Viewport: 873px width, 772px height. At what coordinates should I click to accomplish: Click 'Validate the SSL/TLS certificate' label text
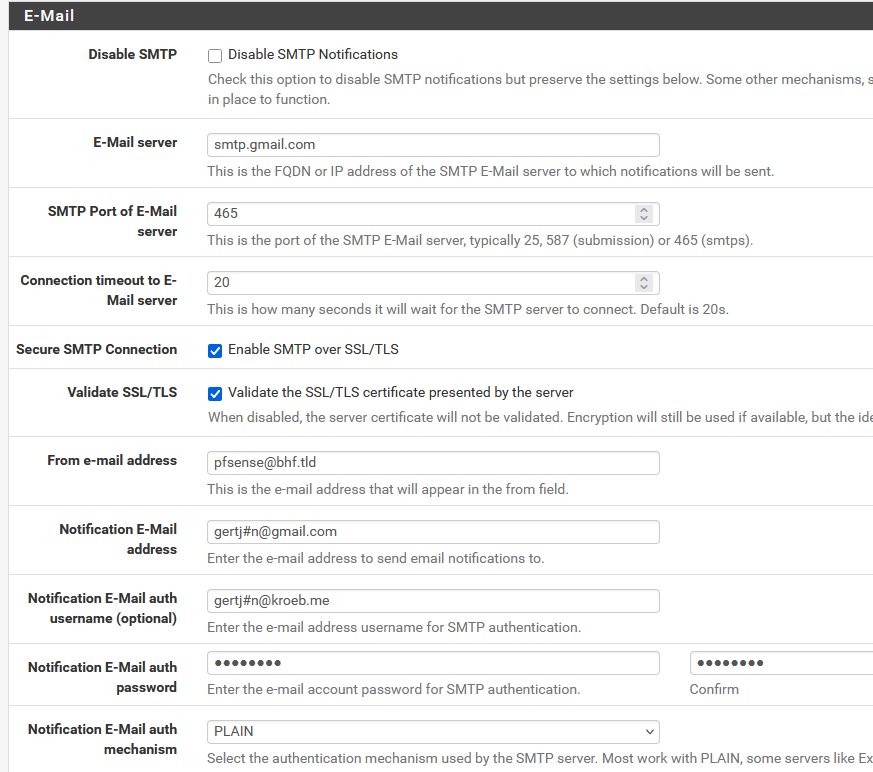pos(400,393)
